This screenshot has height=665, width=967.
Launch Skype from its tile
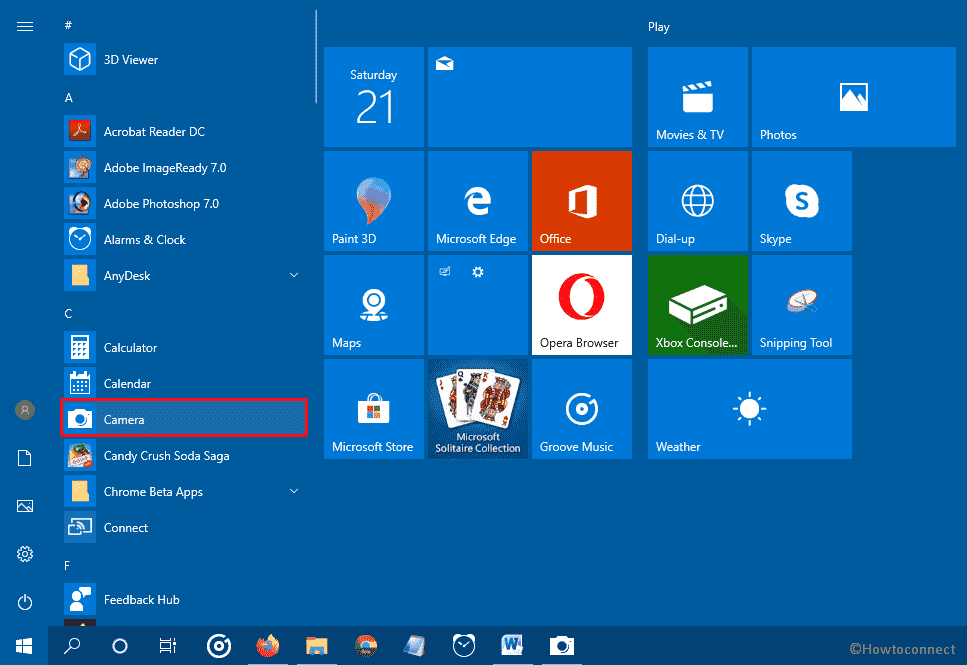(x=800, y=200)
